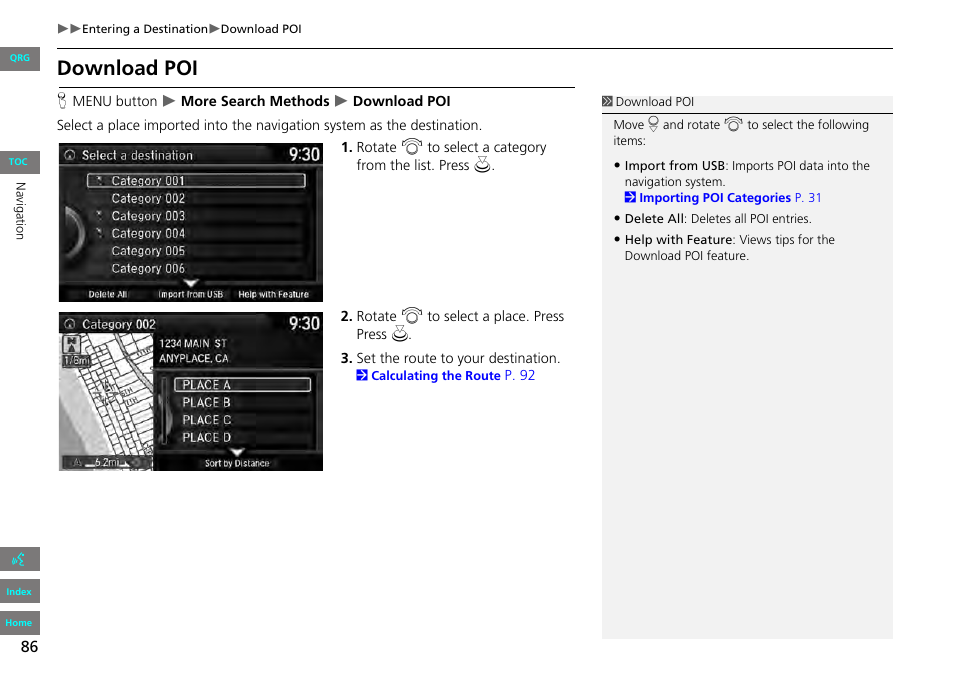Select Category 004 in destination list
Image resolution: width=954 pixels, height=674 pixels.
tap(197, 234)
